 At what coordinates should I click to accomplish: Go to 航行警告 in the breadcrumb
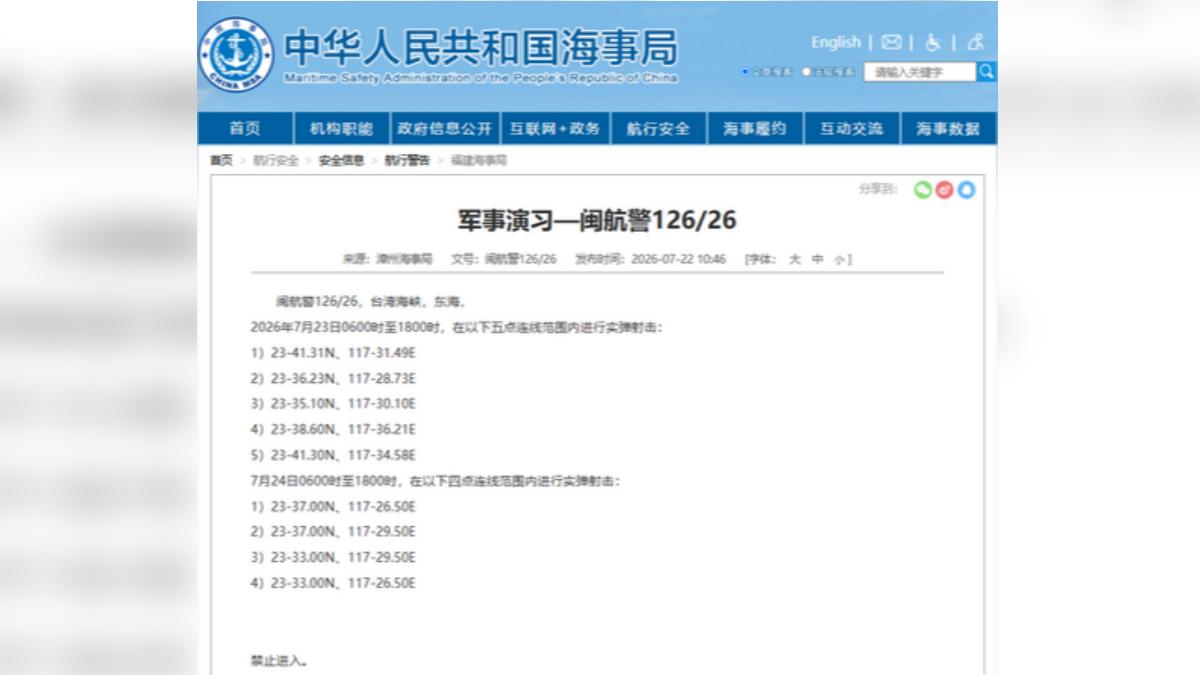[x=408, y=160]
